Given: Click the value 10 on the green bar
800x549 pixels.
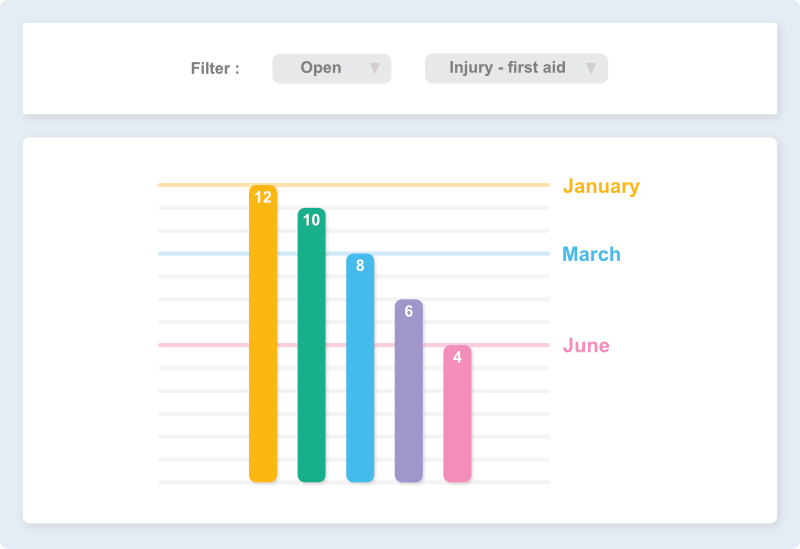Looking at the screenshot, I should [x=312, y=220].
